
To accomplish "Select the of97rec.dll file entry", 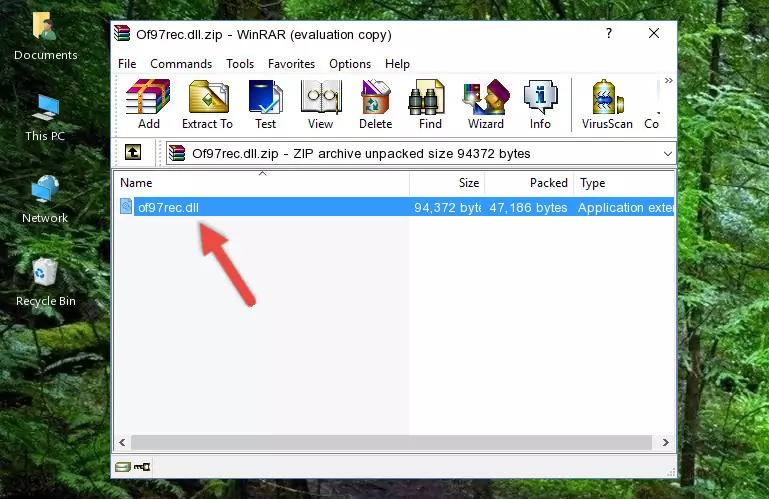I will pyautogui.click(x=396, y=207).
